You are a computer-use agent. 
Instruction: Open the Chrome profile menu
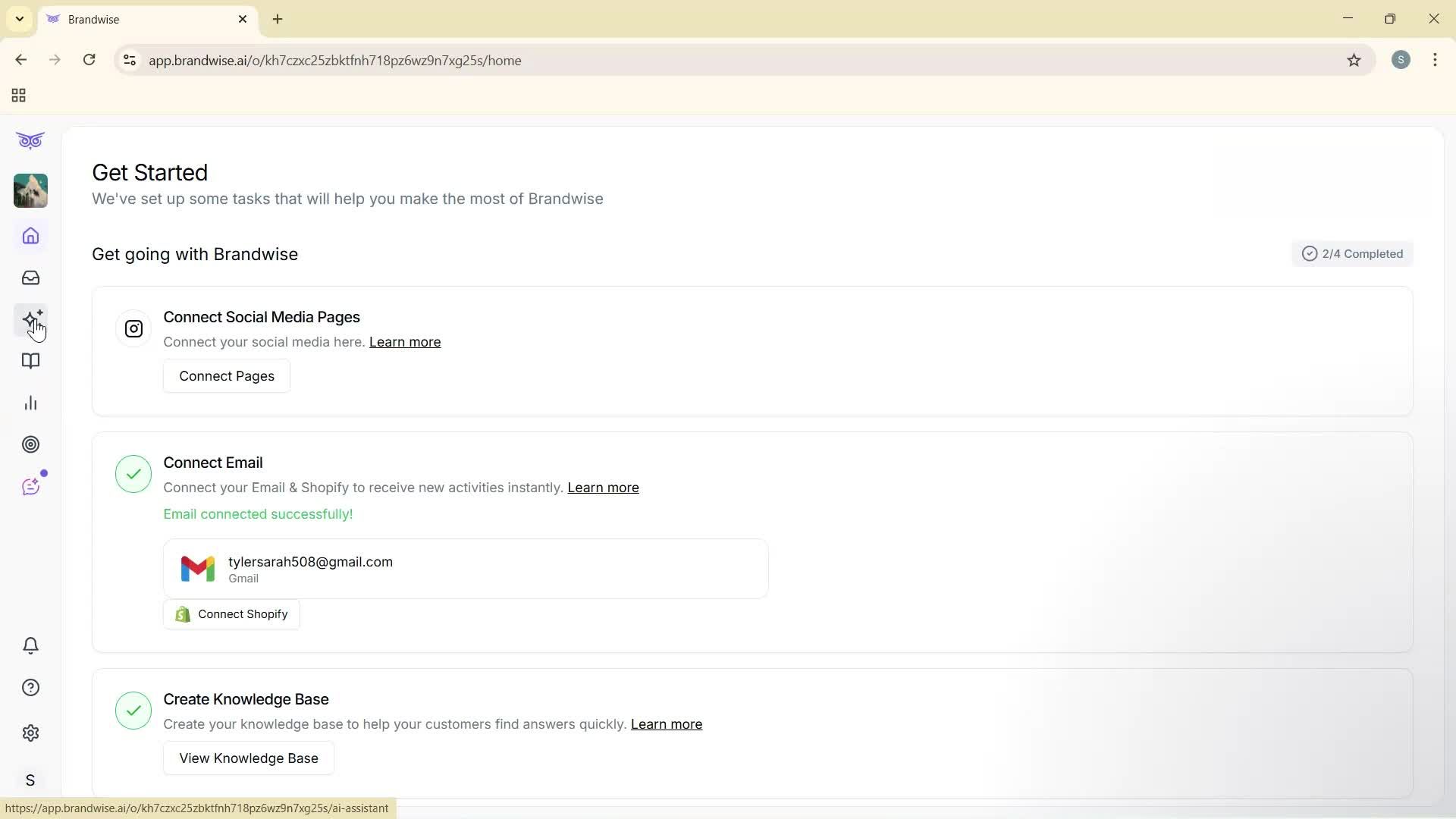(x=1401, y=60)
